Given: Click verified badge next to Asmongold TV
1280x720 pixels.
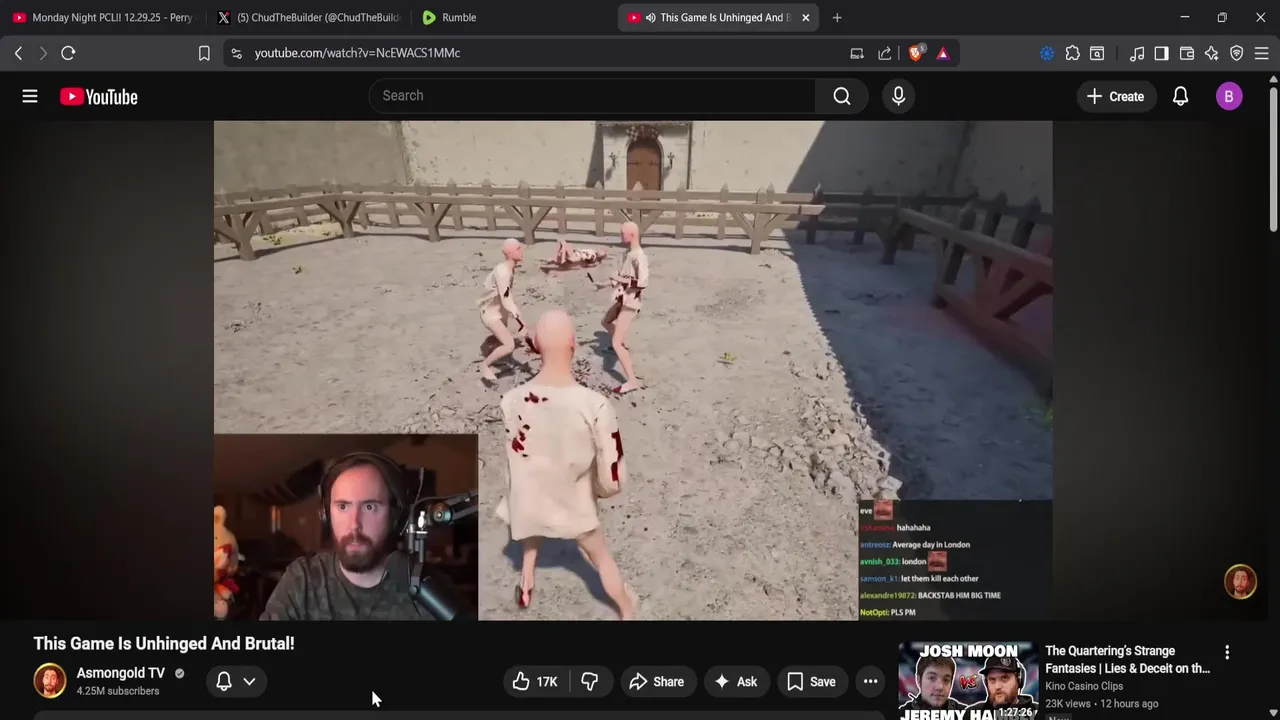Looking at the screenshot, I should coord(180,673).
